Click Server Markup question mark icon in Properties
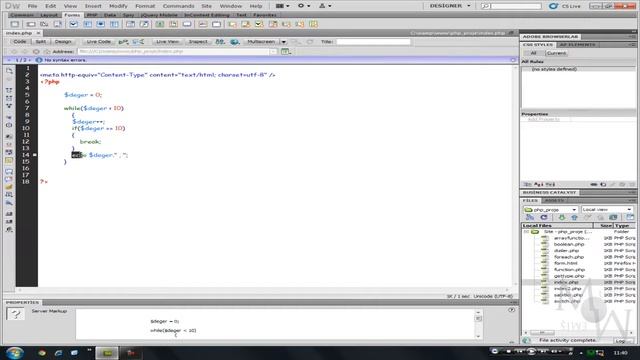Screen dimensions: 640x360 coord(16,314)
